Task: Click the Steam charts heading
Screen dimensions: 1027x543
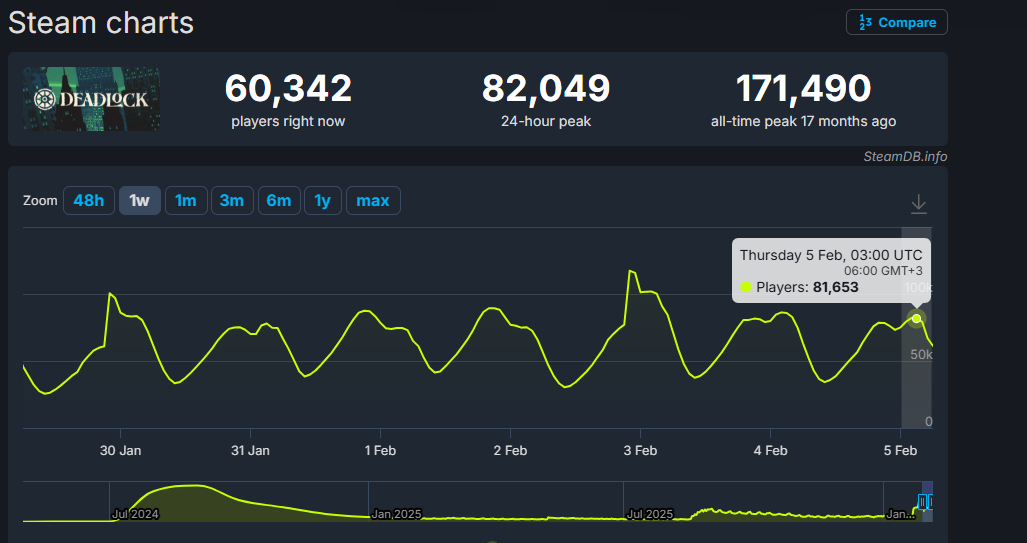Action: point(101,23)
